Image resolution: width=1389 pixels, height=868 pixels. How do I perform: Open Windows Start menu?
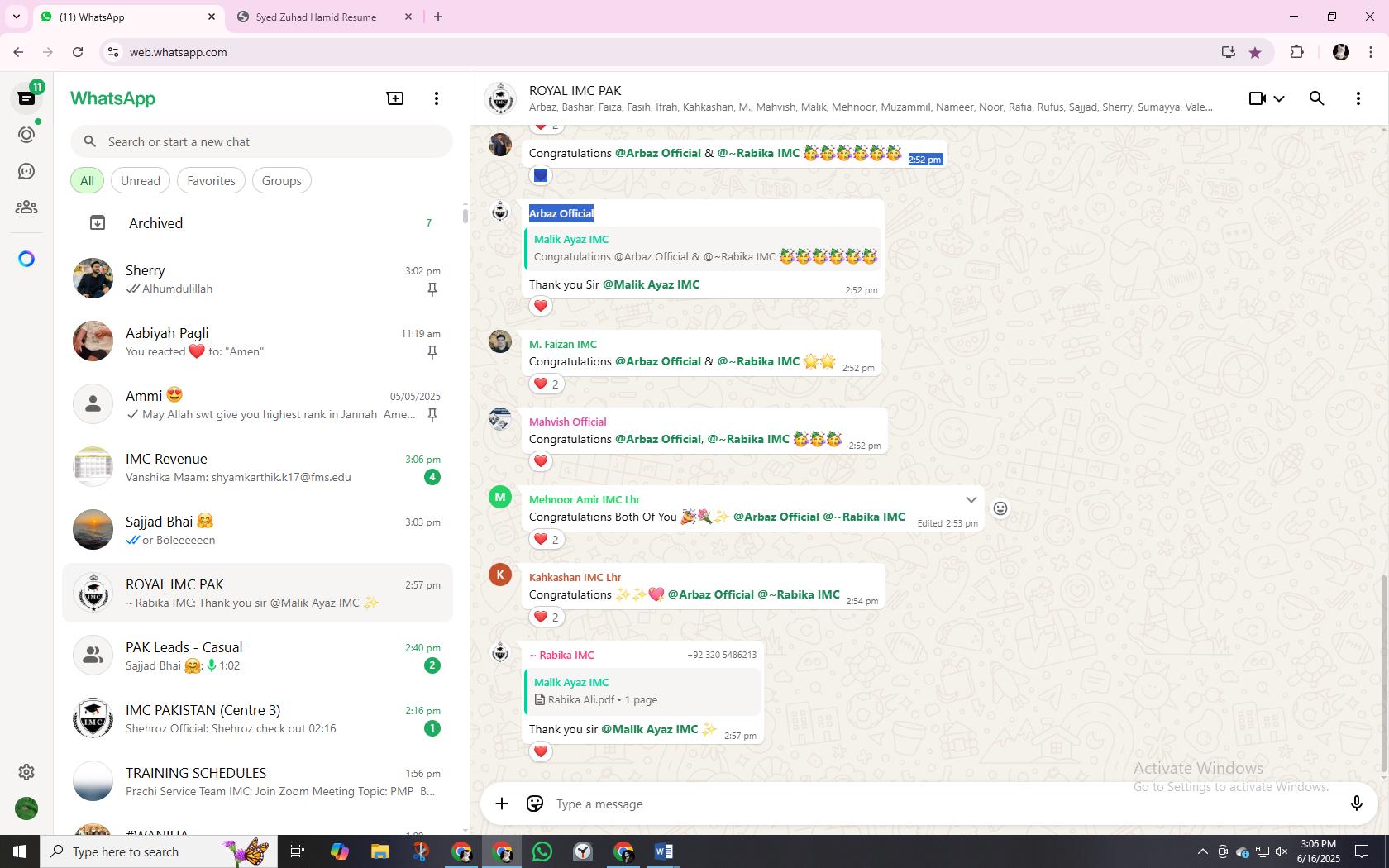coord(20,851)
